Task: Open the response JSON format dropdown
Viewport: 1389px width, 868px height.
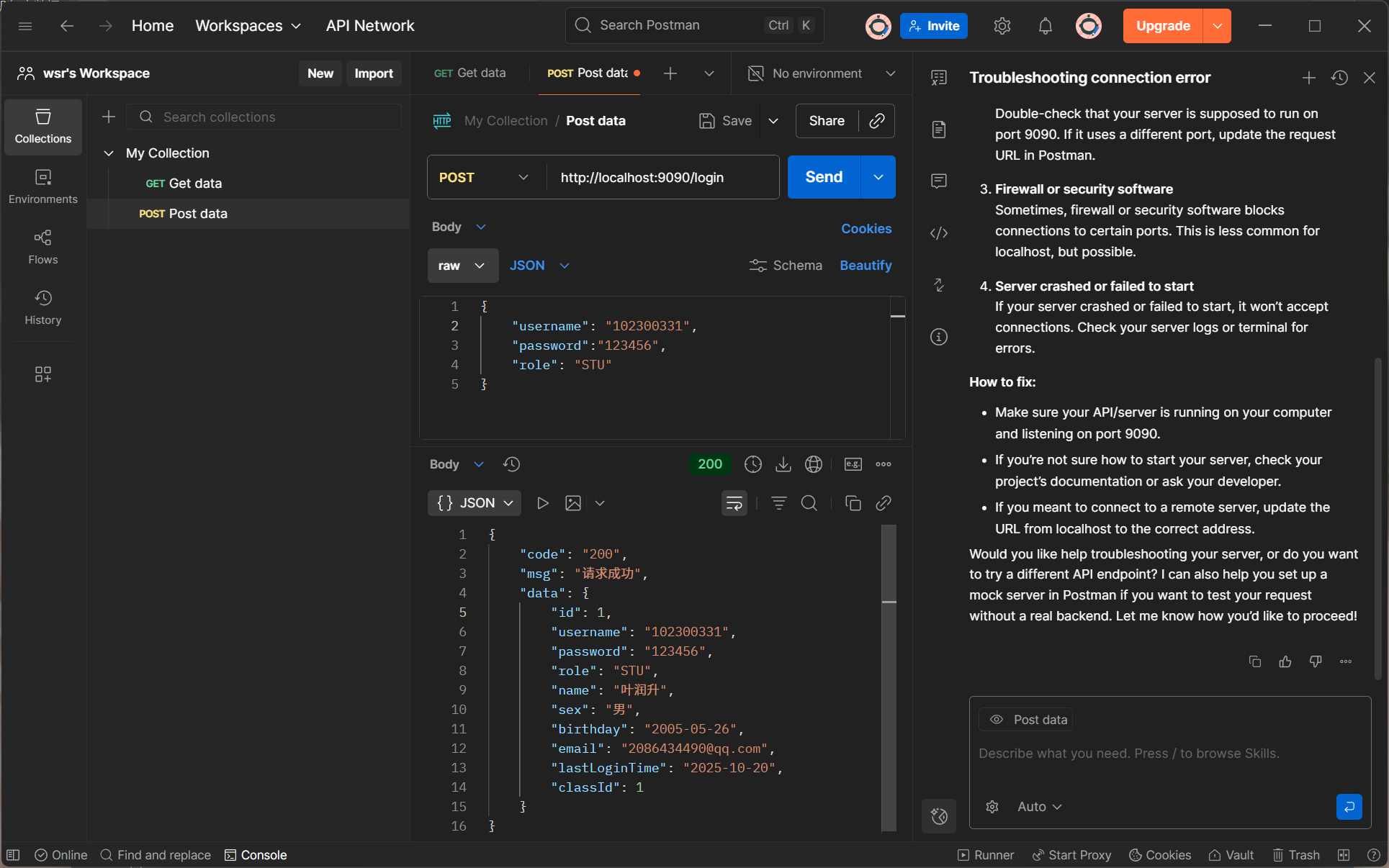Action: point(475,503)
